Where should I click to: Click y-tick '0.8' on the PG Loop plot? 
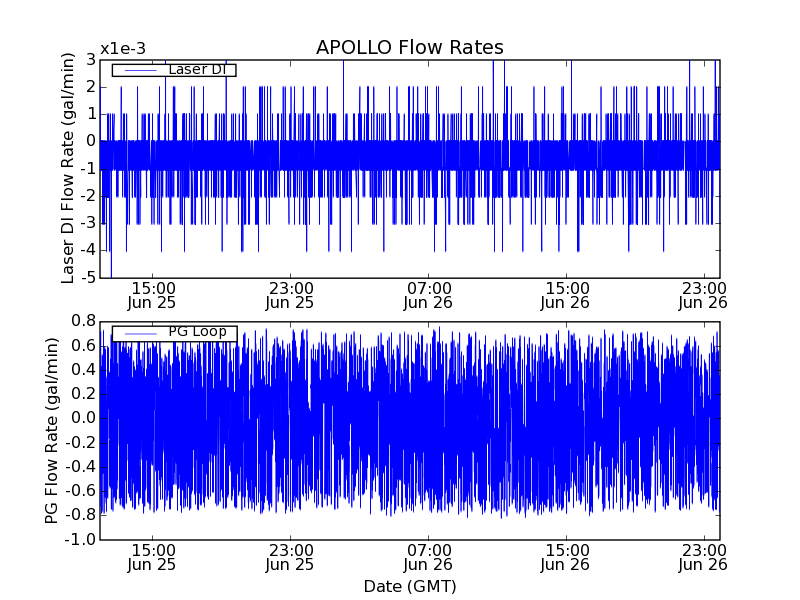point(84,321)
